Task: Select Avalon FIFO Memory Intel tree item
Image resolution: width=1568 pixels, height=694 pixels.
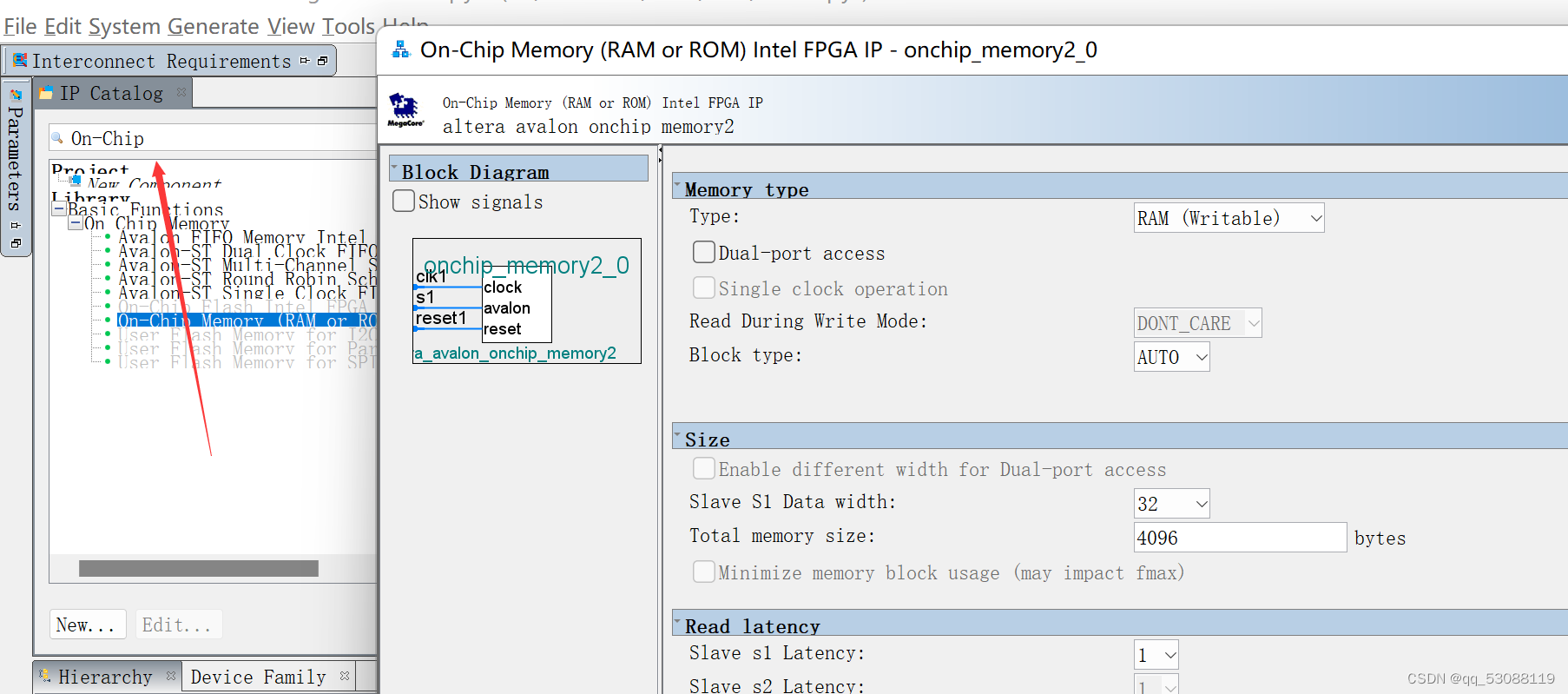Action: click(242, 237)
